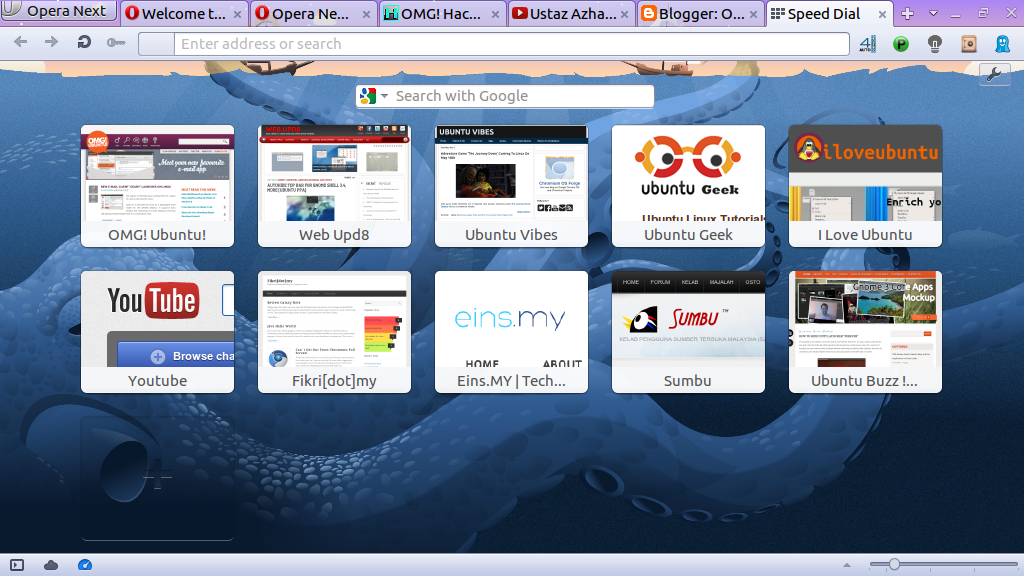Expand the view options arrow near zoom slider
The width and height of the screenshot is (1024, 576).
click(x=848, y=565)
